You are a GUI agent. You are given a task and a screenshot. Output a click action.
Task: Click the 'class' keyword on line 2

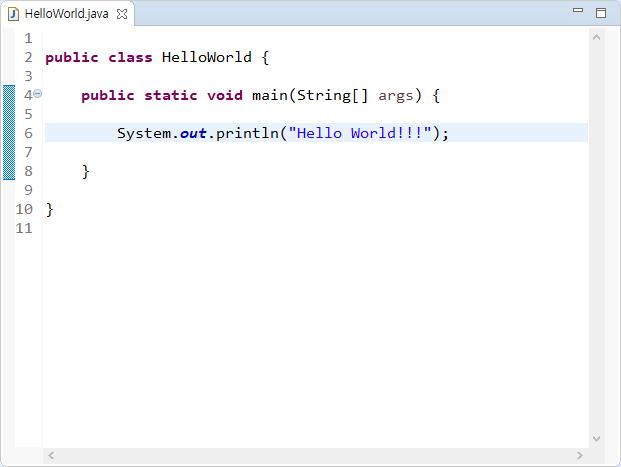tap(130, 57)
